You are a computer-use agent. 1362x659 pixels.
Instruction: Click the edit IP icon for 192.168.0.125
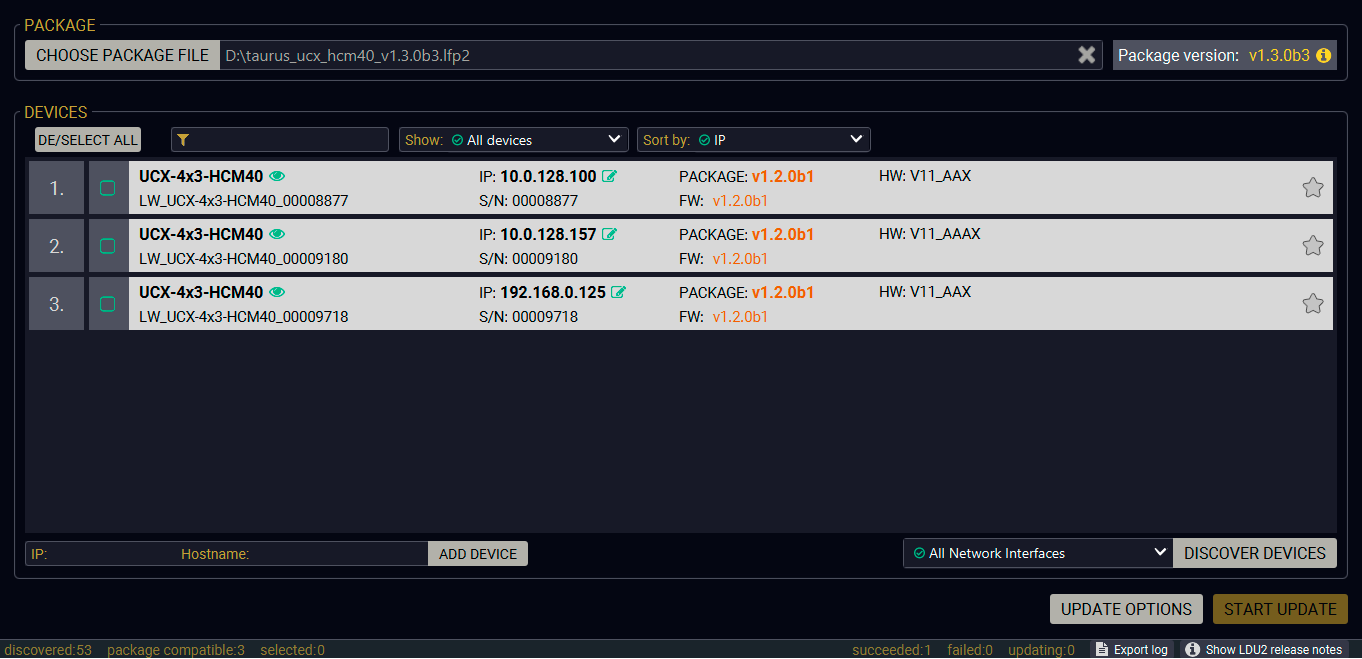(x=618, y=293)
